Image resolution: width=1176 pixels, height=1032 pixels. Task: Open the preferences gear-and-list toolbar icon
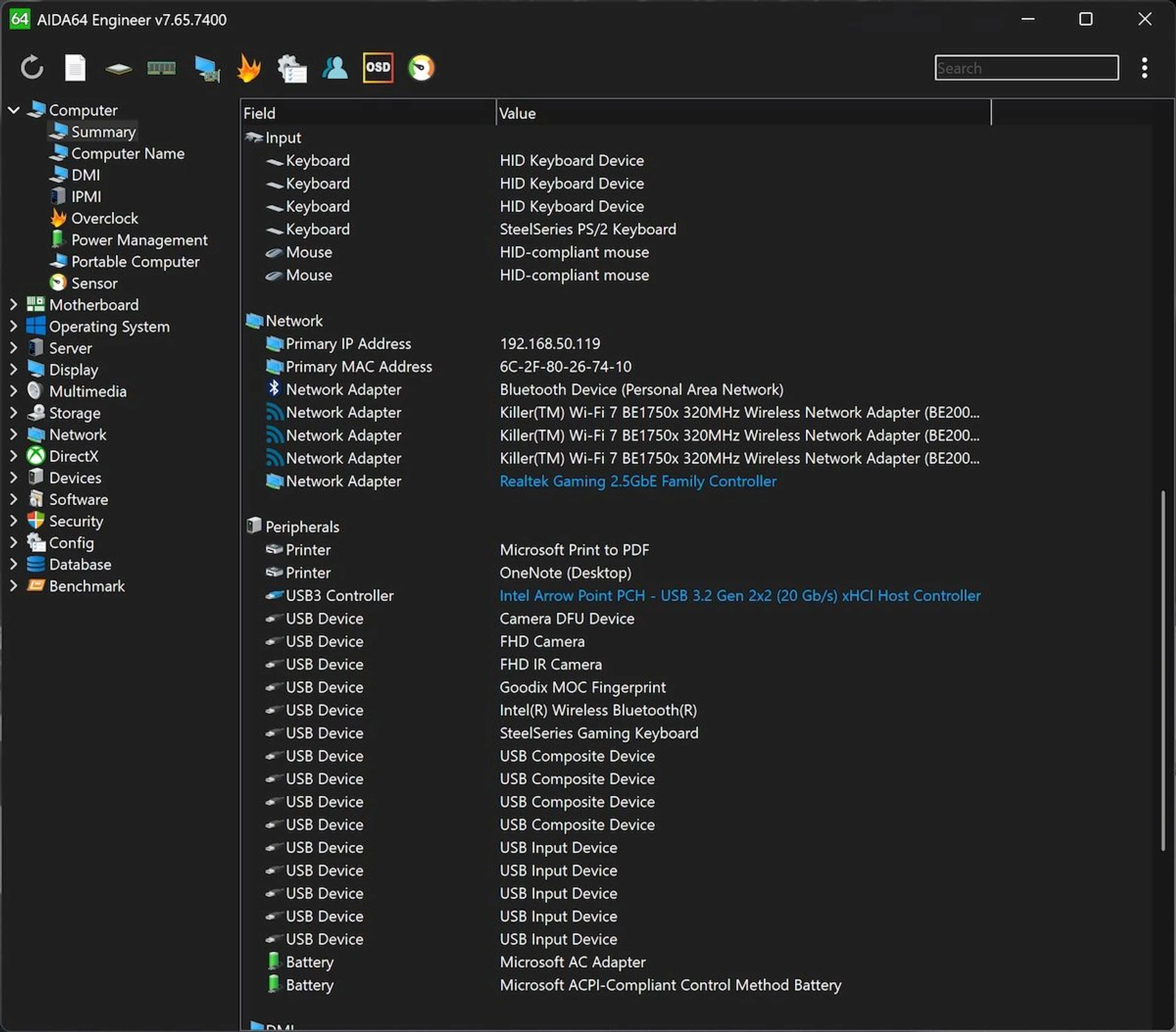(x=292, y=68)
